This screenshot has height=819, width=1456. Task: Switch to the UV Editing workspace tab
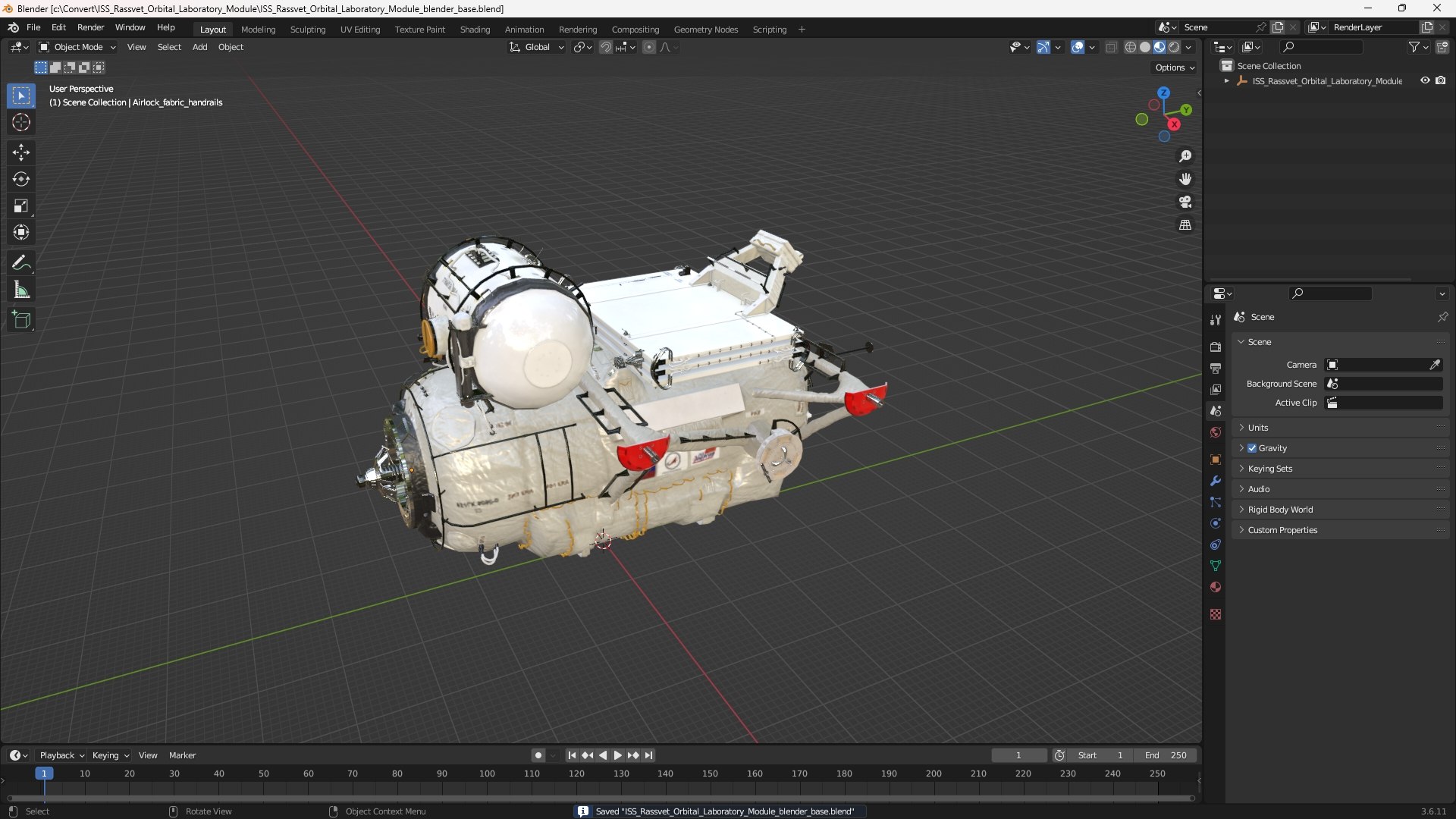[x=359, y=30]
